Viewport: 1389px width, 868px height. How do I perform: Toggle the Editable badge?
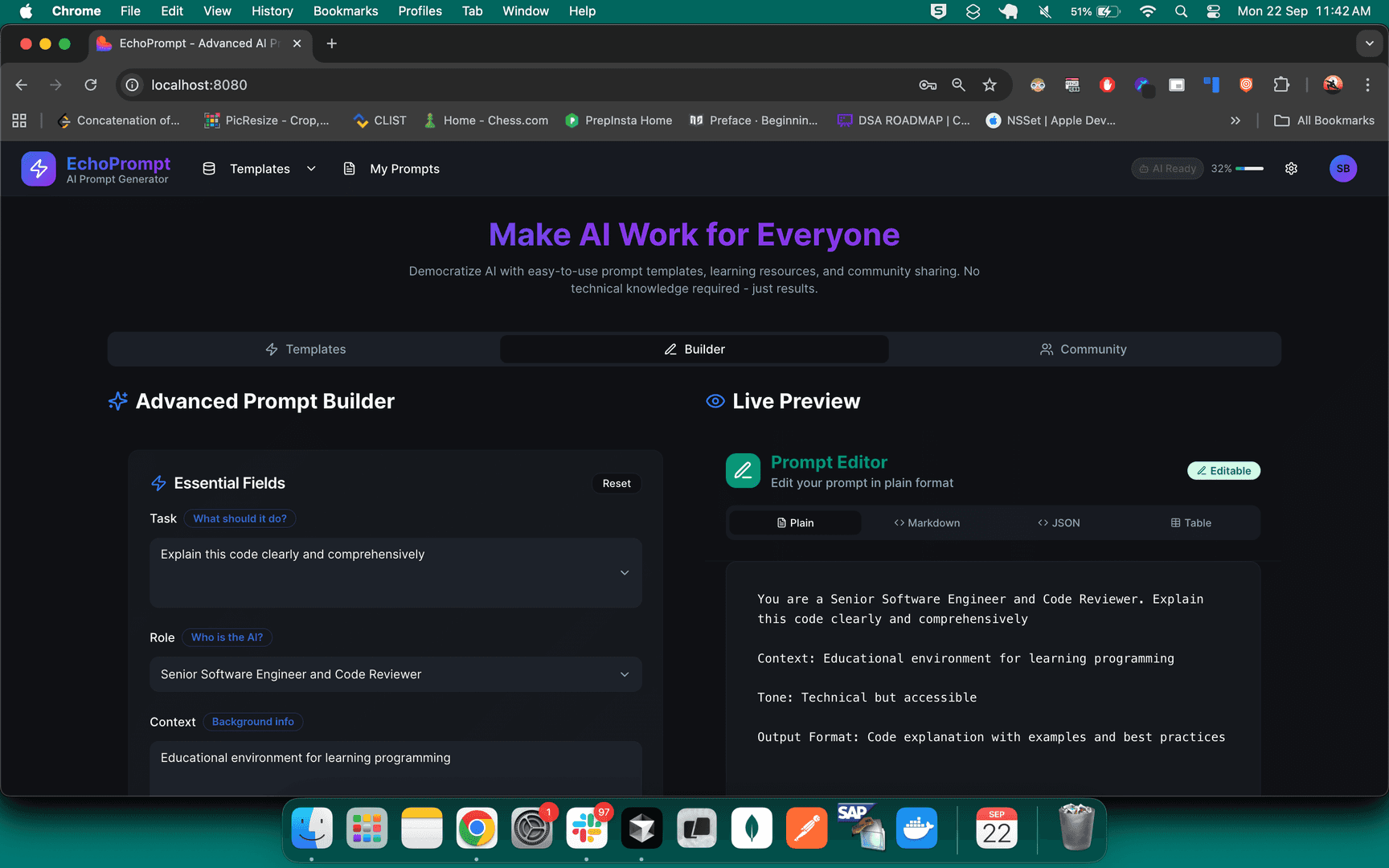1223,471
